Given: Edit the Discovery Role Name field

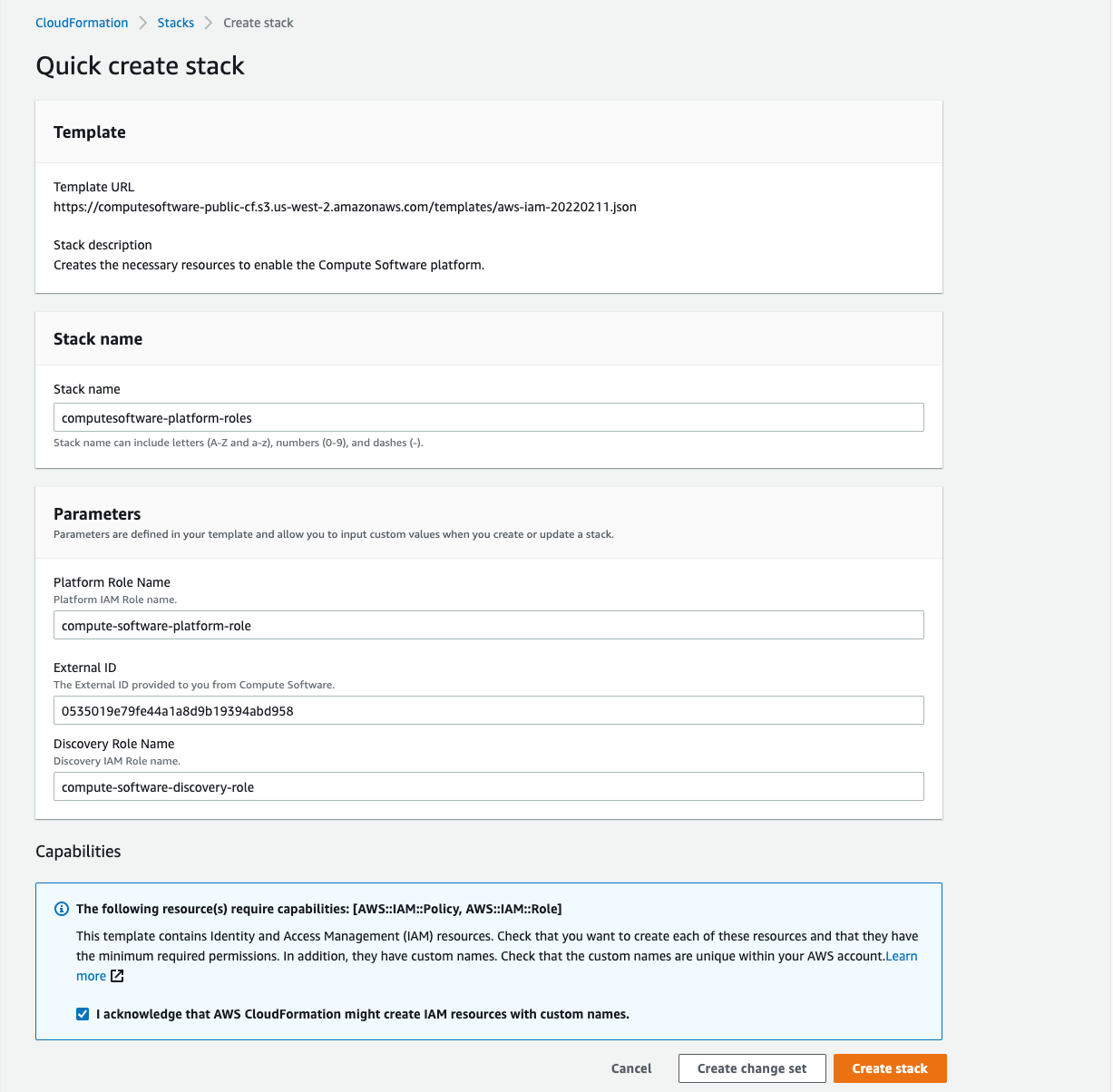Looking at the screenshot, I should click(x=488, y=787).
